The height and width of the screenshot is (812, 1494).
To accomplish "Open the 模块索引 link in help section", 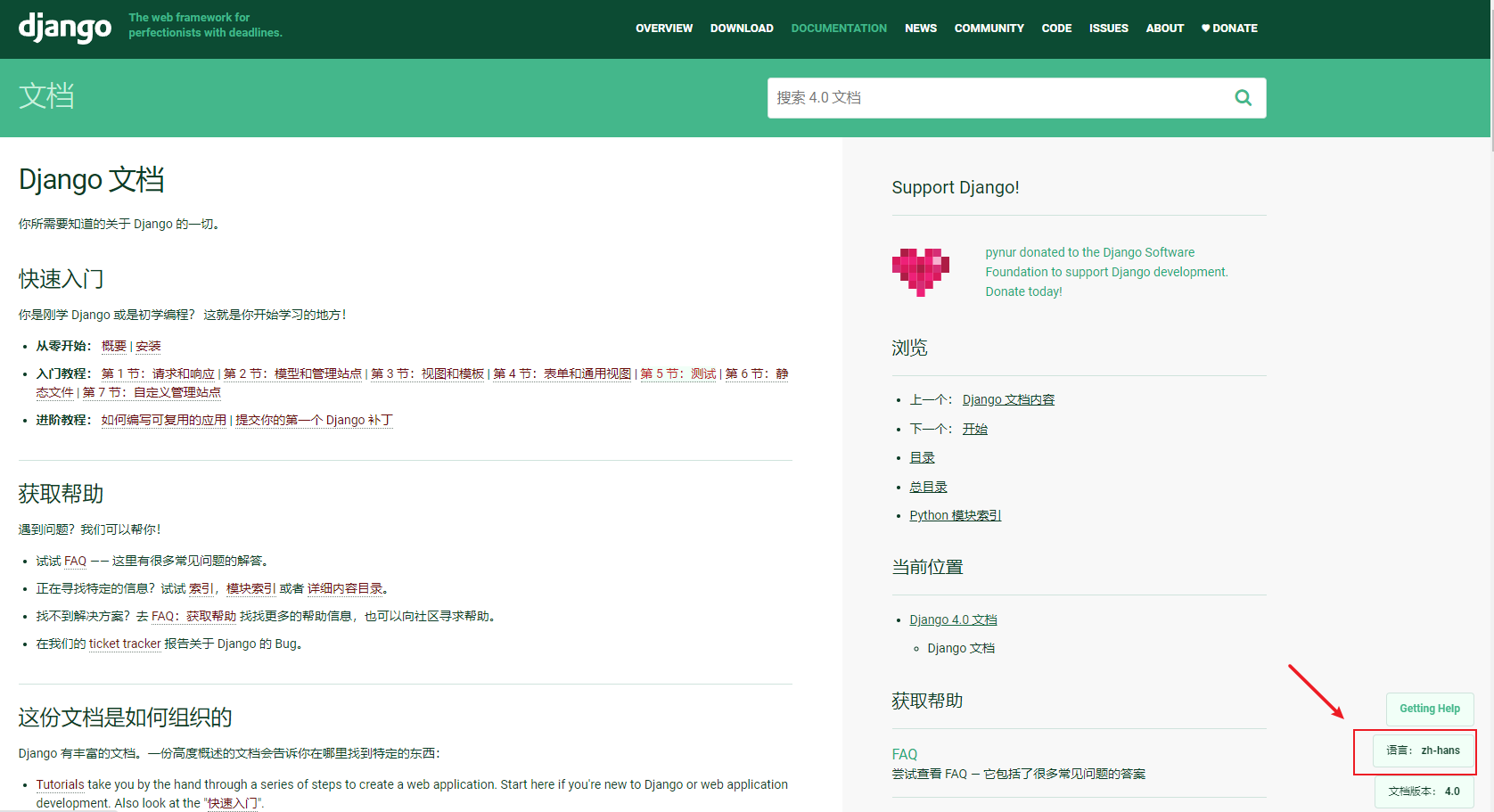I will 251,589.
